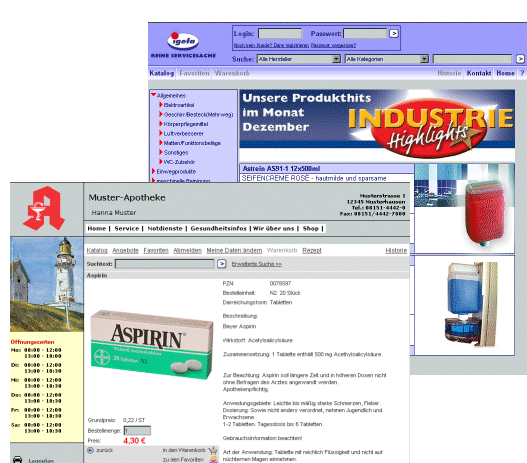527x463 pixels.
Task: Focus the Suchtext input field
Action: point(165,264)
